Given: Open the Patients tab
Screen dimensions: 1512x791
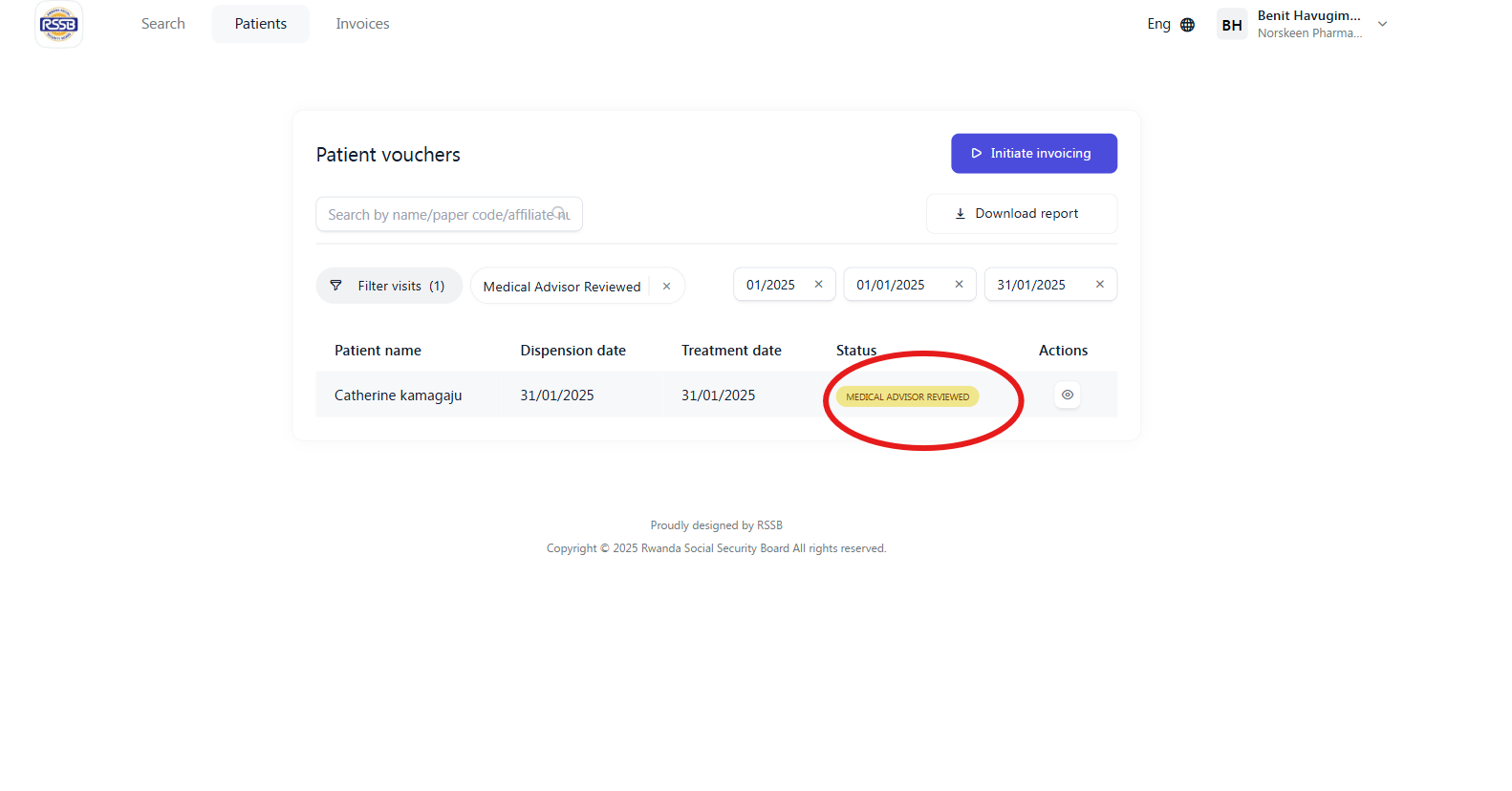Looking at the screenshot, I should pos(261,24).
